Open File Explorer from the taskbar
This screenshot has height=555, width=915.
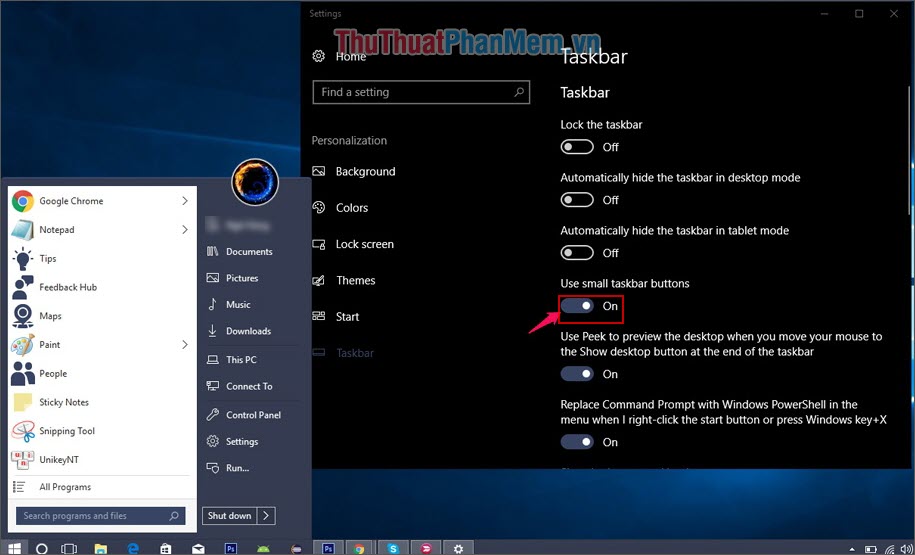point(101,549)
